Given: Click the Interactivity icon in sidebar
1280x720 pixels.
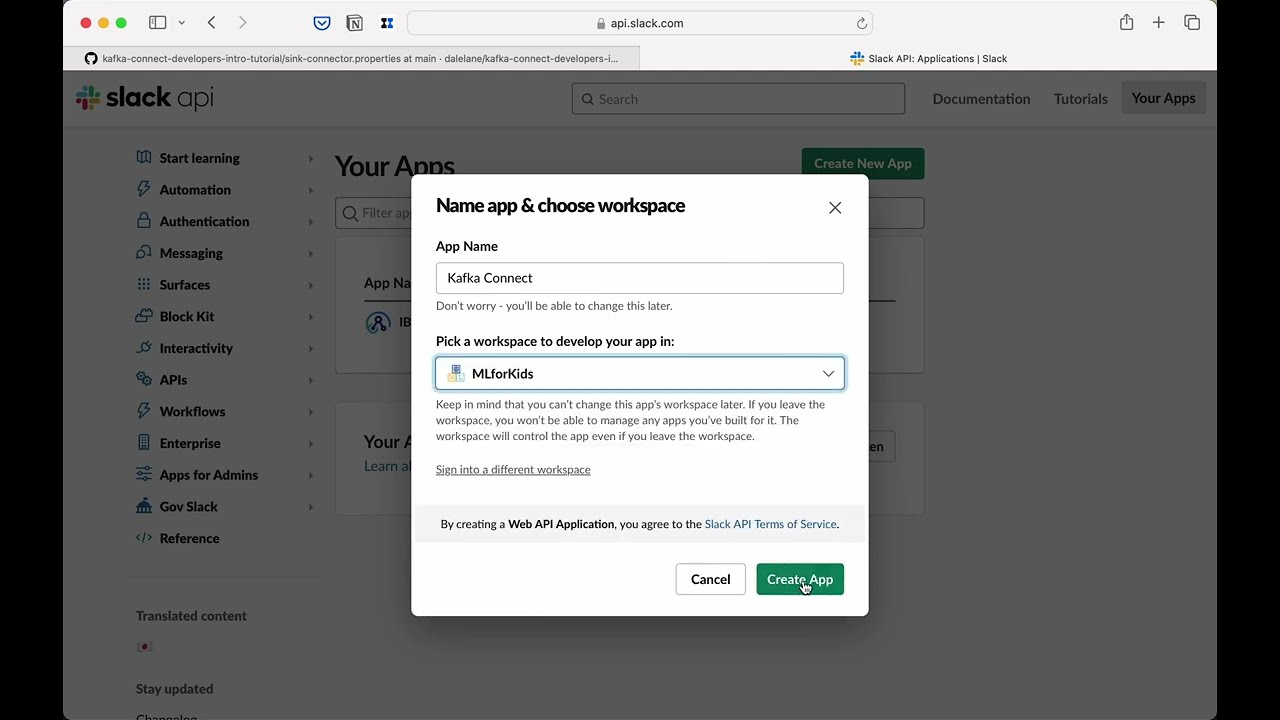Looking at the screenshot, I should tap(144, 348).
